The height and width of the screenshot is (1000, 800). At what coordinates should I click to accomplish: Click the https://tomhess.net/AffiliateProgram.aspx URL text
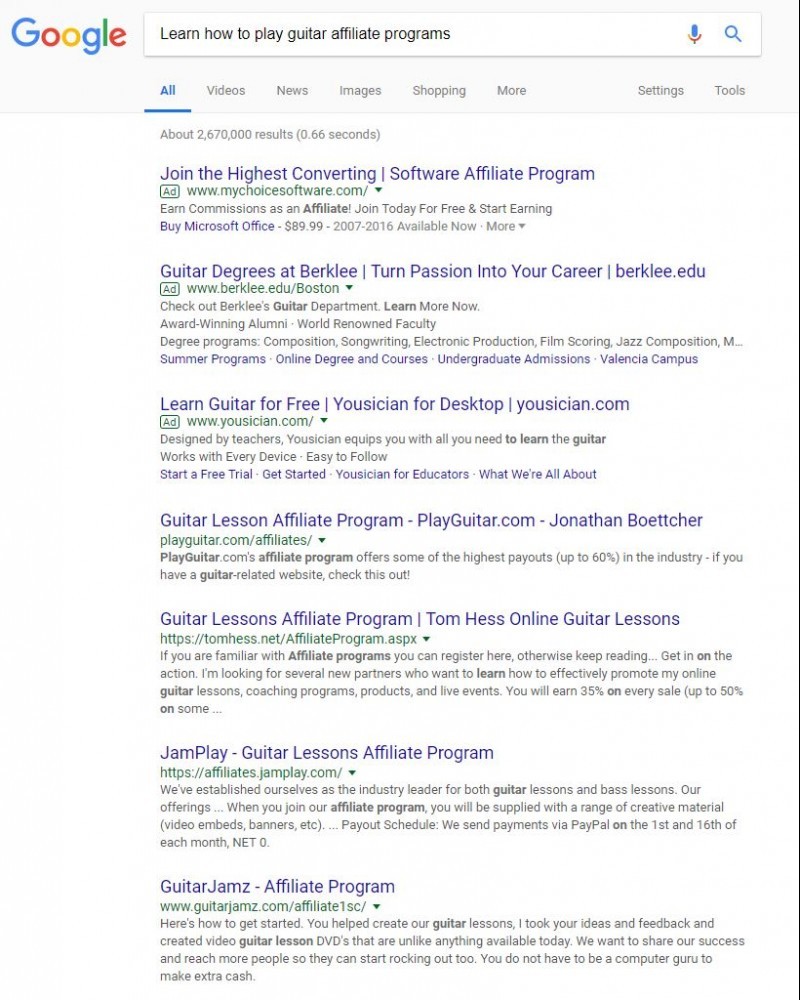(x=288, y=638)
